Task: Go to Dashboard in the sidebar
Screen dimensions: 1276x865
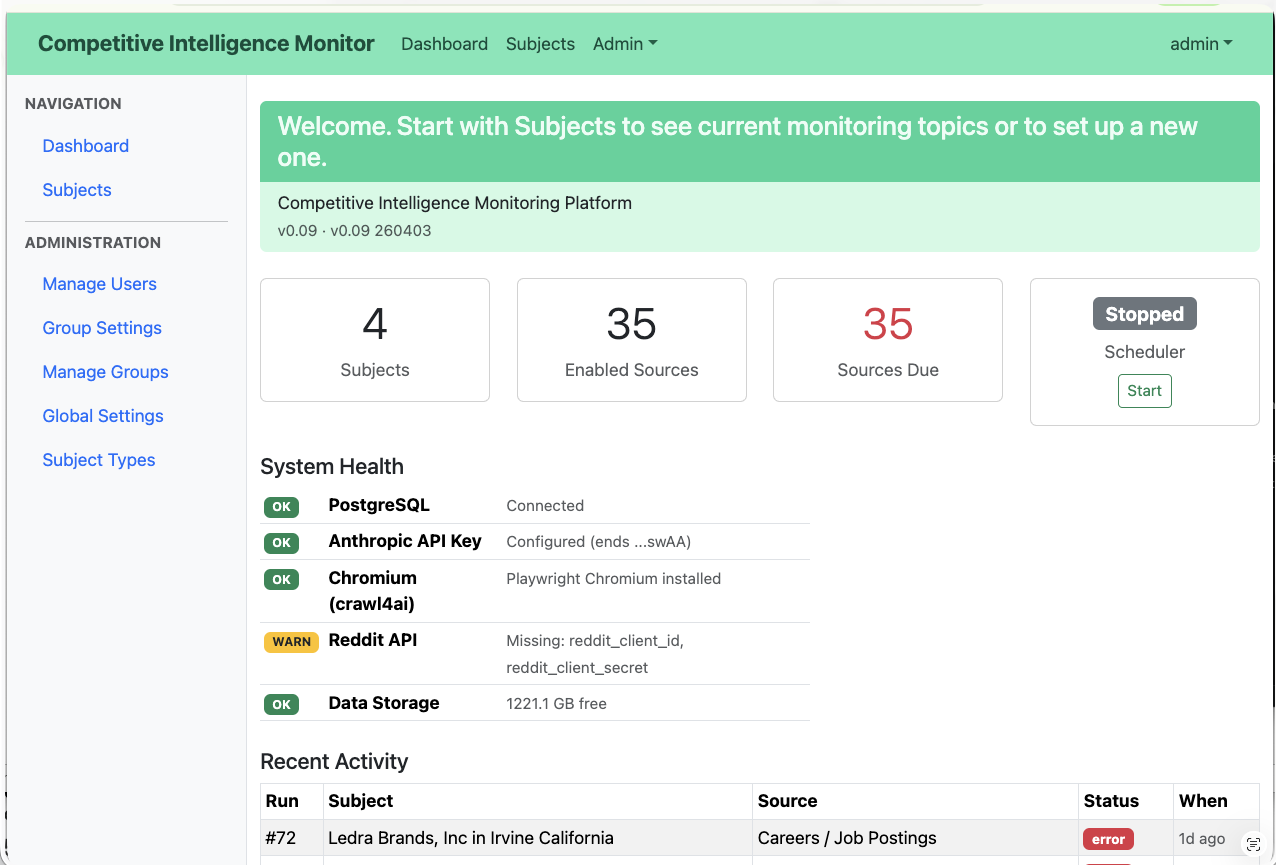Action: pos(85,146)
